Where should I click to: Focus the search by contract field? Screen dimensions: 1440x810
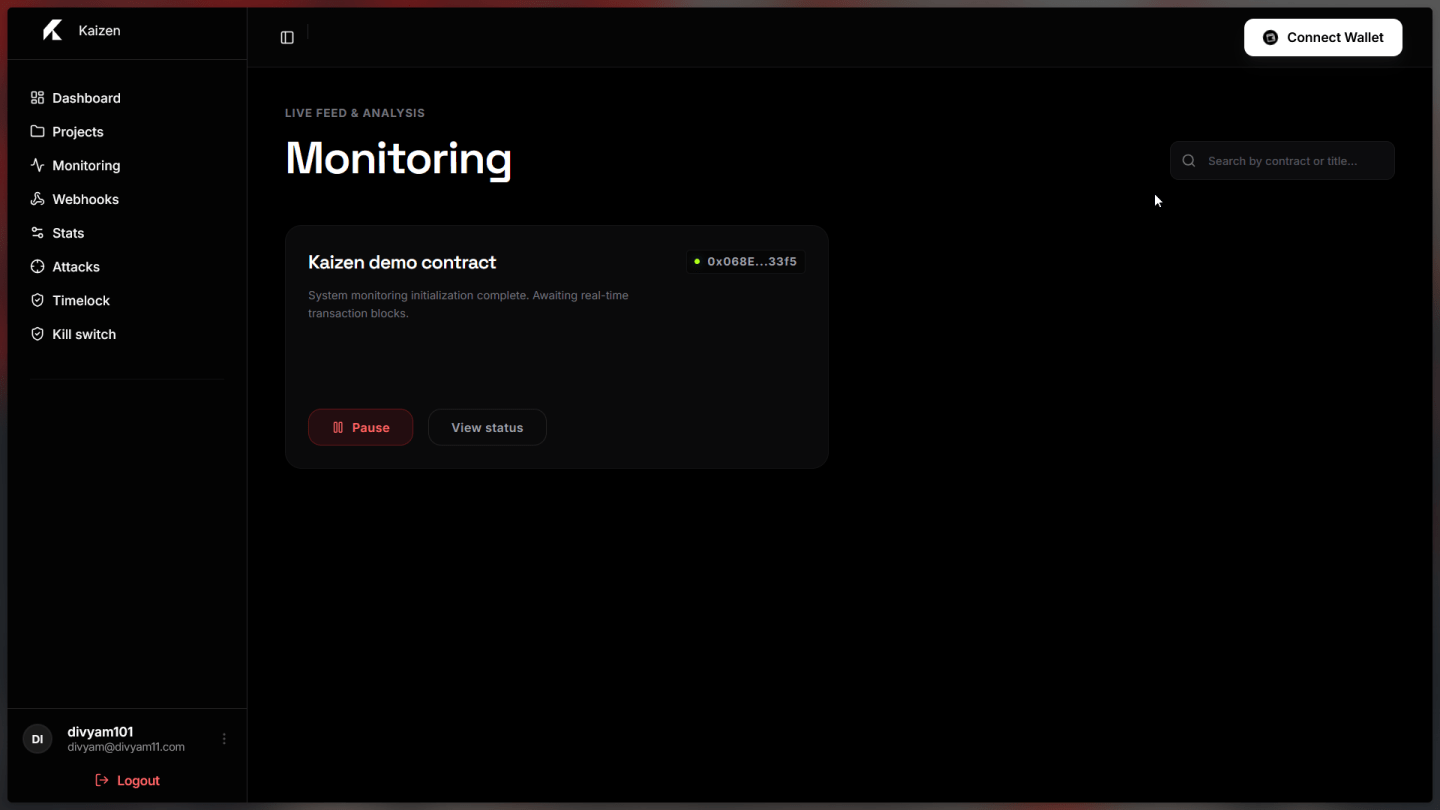[x=1282, y=161]
